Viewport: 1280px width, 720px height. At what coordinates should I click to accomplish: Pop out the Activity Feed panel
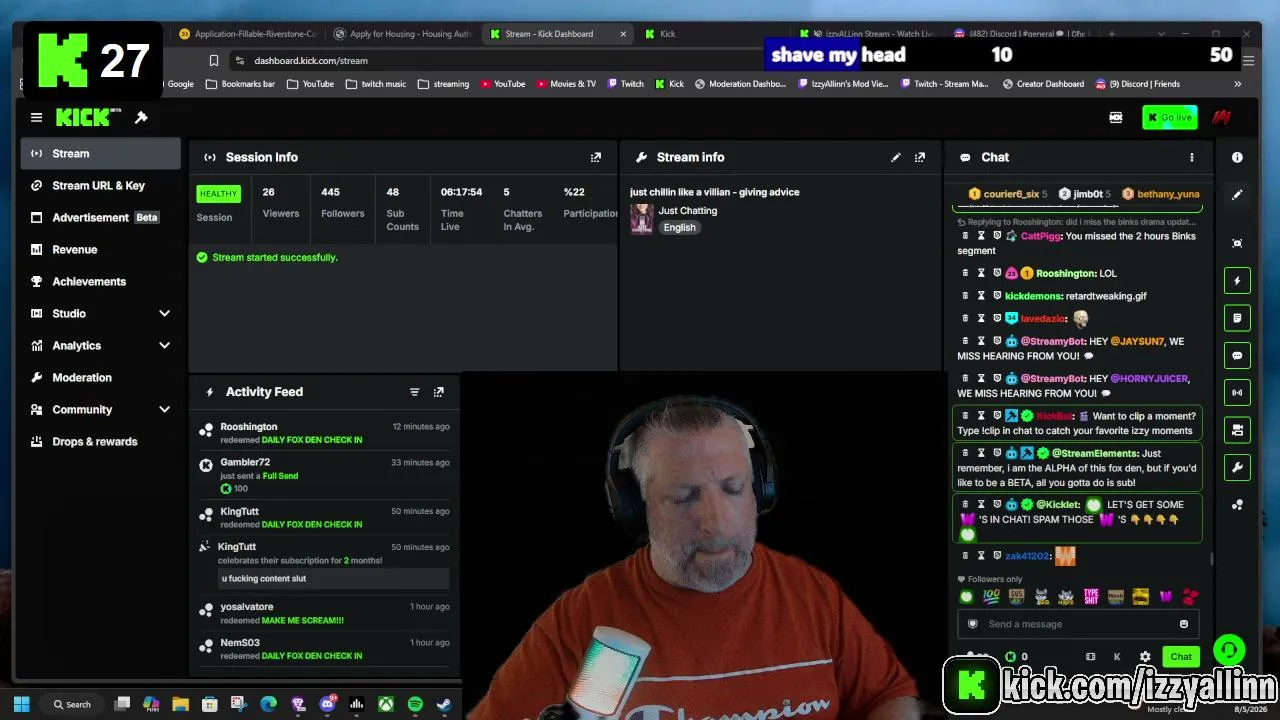coord(438,392)
